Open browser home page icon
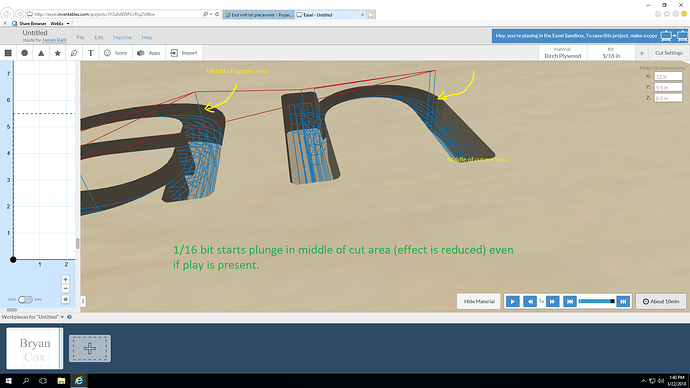Screen dimensions: 690x388 point(658,14)
